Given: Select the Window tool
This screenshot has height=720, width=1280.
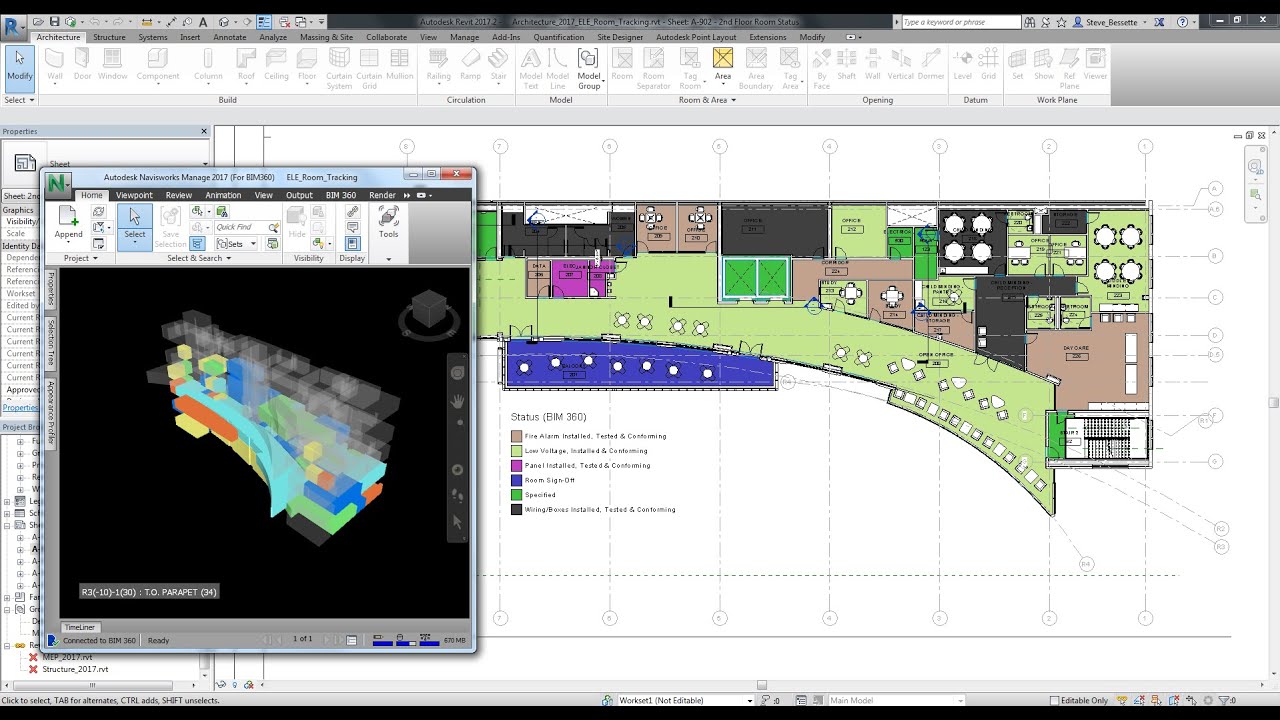Looking at the screenshot, I should (113, 66).
